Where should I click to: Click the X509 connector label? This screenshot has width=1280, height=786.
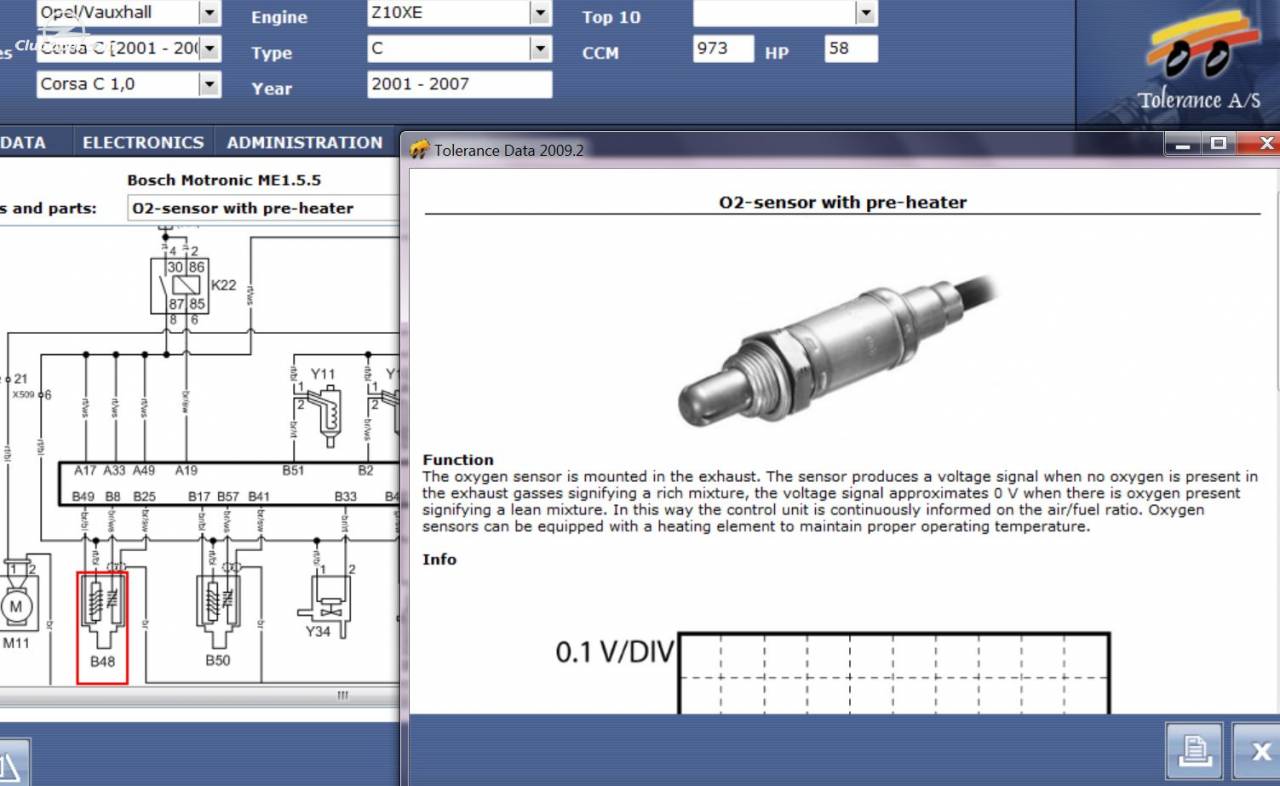click(22, 395)
